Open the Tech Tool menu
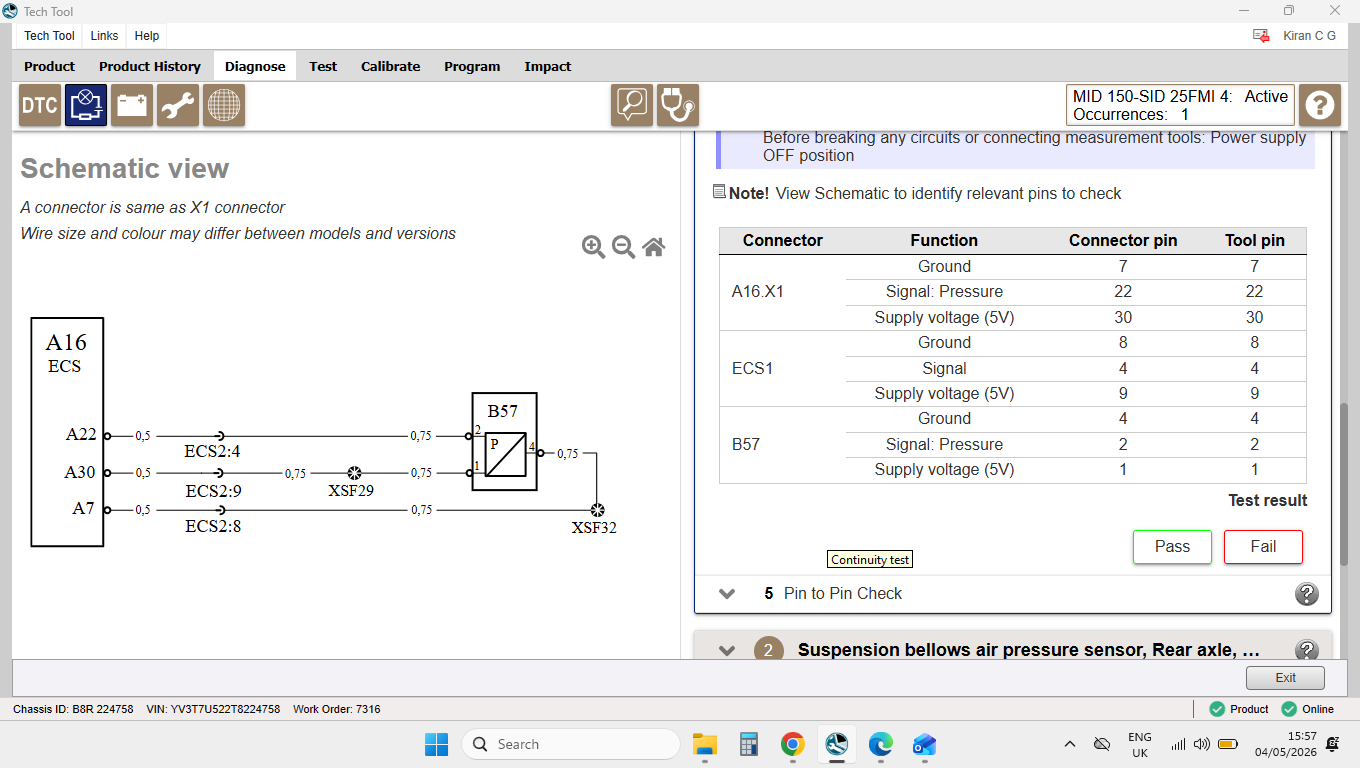 pyautogui.click(x=49, y=36)
